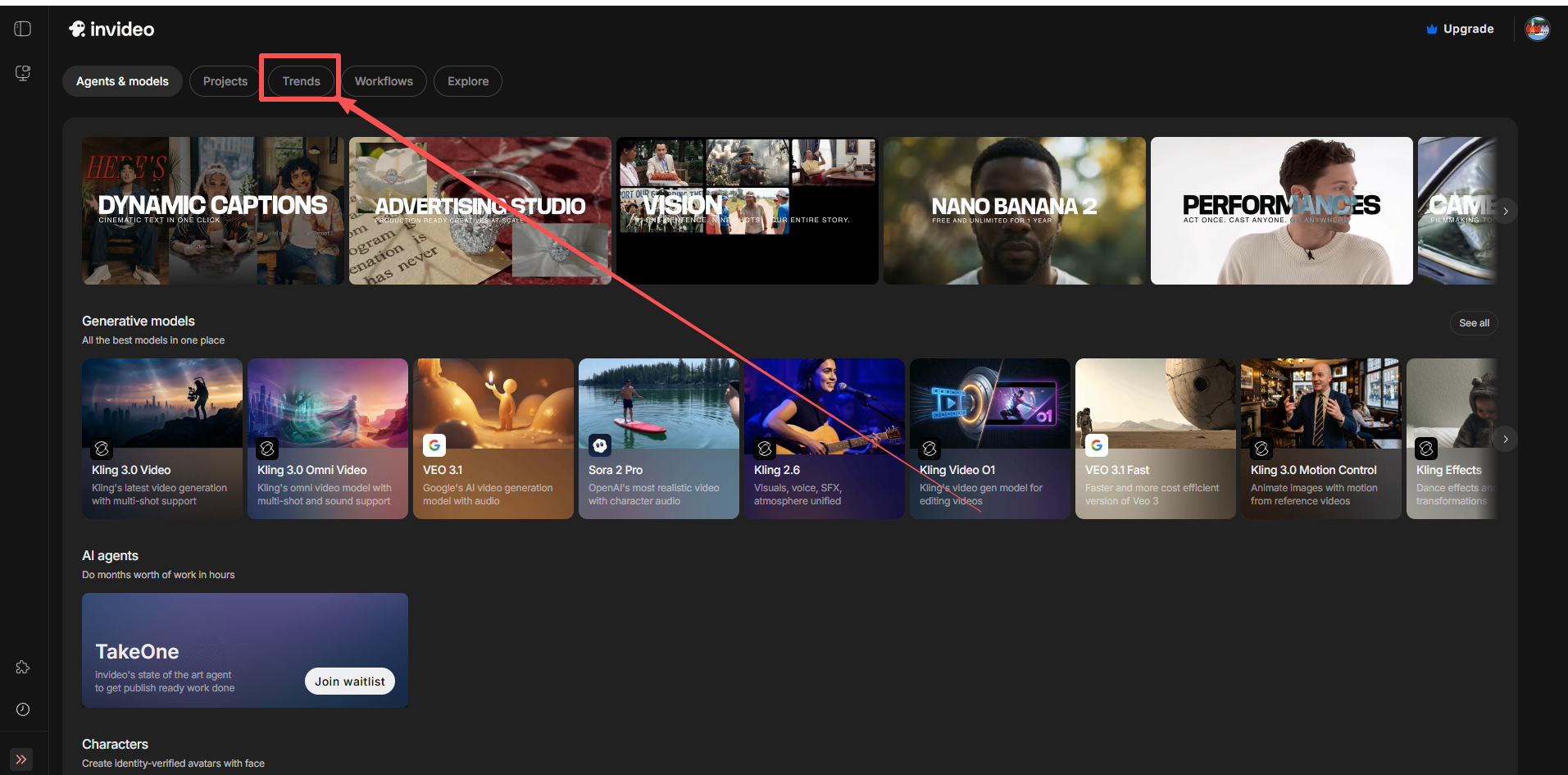This screenshot has width=1568, height=775.
Task: Expand the sidebar with double-chevron button
Action: [21, 759]
